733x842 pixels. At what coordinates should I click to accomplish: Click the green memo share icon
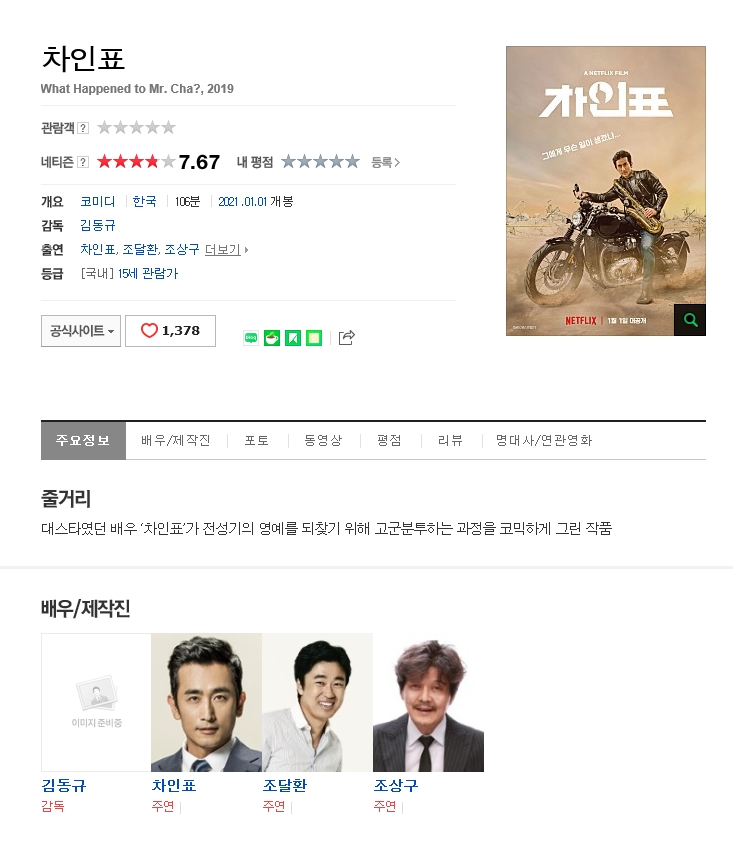(x=314, y=338)
